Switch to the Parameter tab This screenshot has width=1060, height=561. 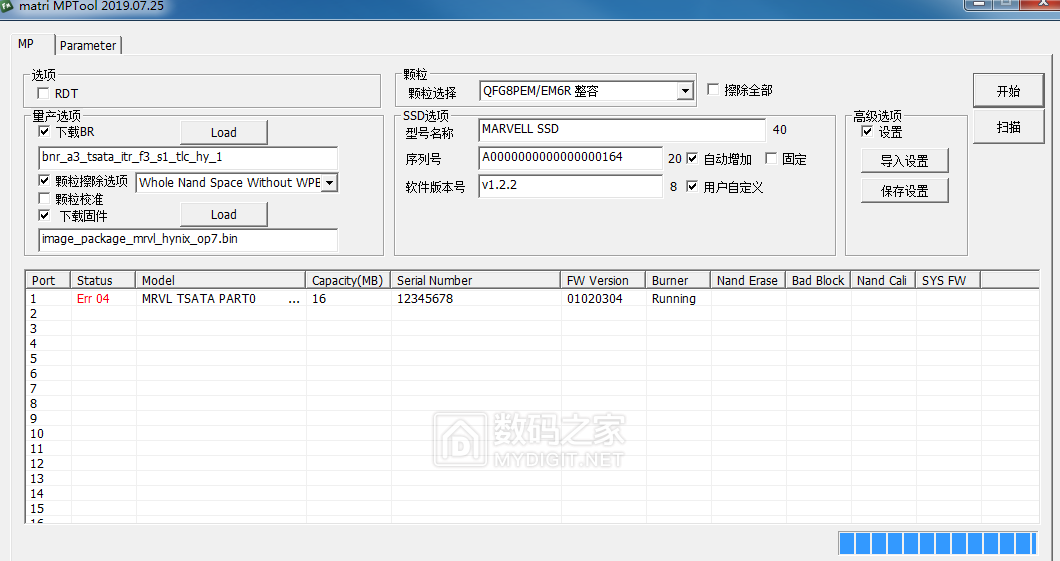click(88, 45)
